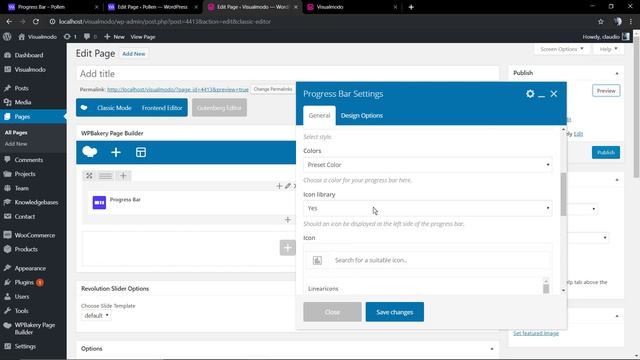Edit column with pencil icon
640x360 pixels.
click(x=288, y=186)
